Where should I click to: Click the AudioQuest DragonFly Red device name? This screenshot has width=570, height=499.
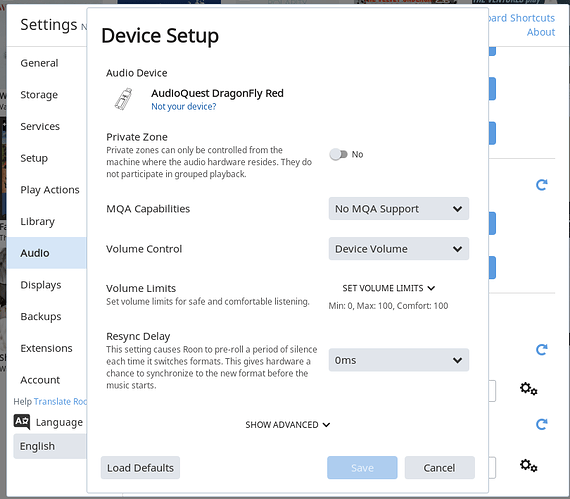point(217,93)
